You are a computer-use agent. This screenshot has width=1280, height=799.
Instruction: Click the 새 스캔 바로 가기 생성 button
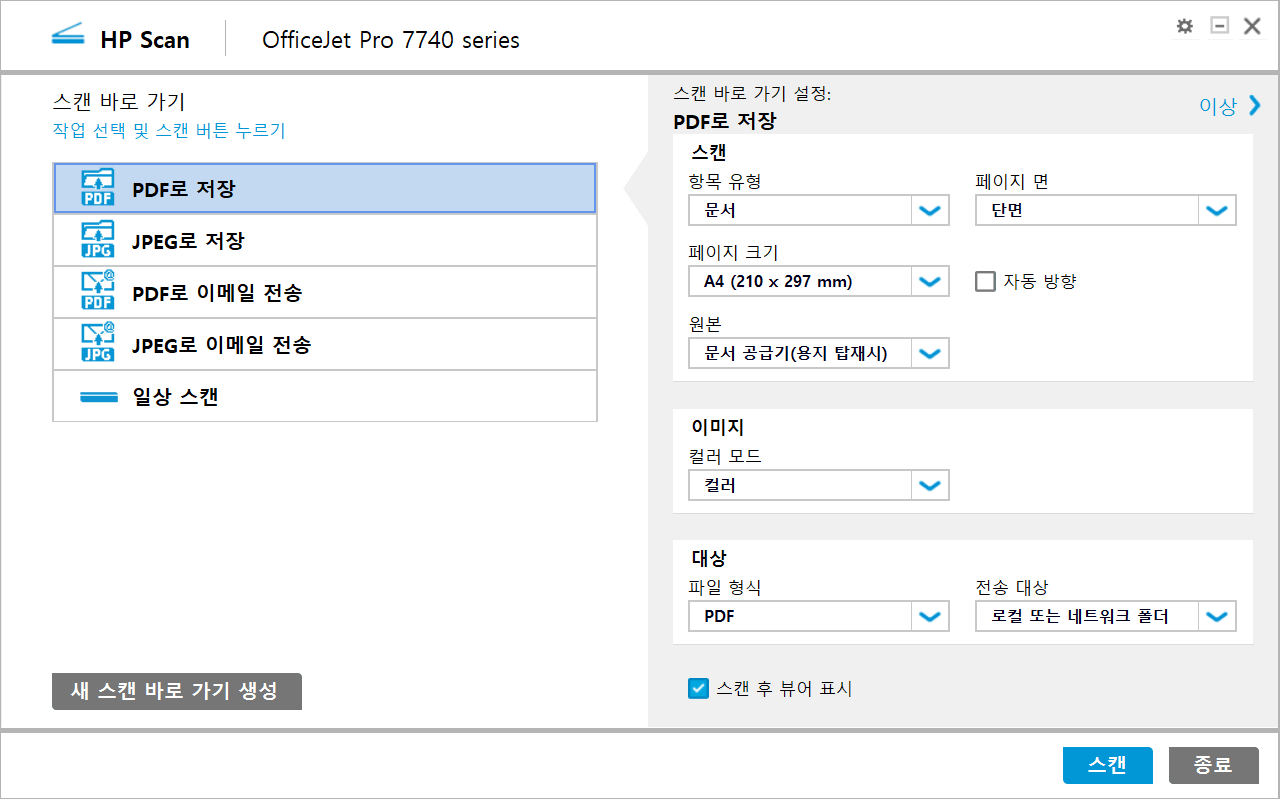177,691
